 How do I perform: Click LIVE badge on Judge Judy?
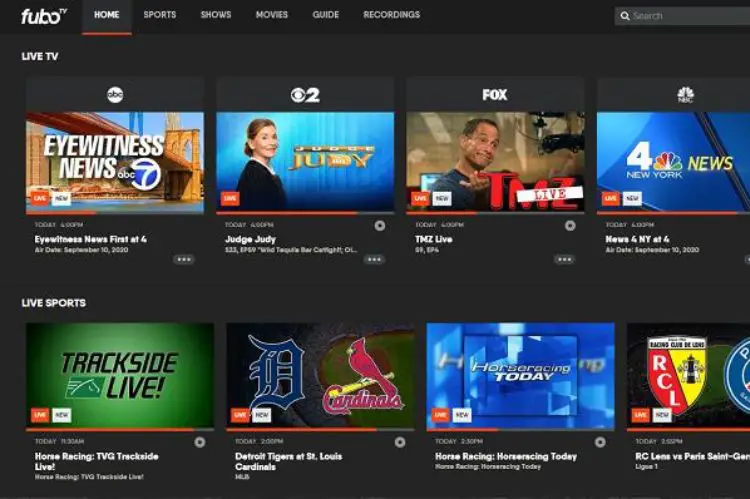tap(230, 198)
